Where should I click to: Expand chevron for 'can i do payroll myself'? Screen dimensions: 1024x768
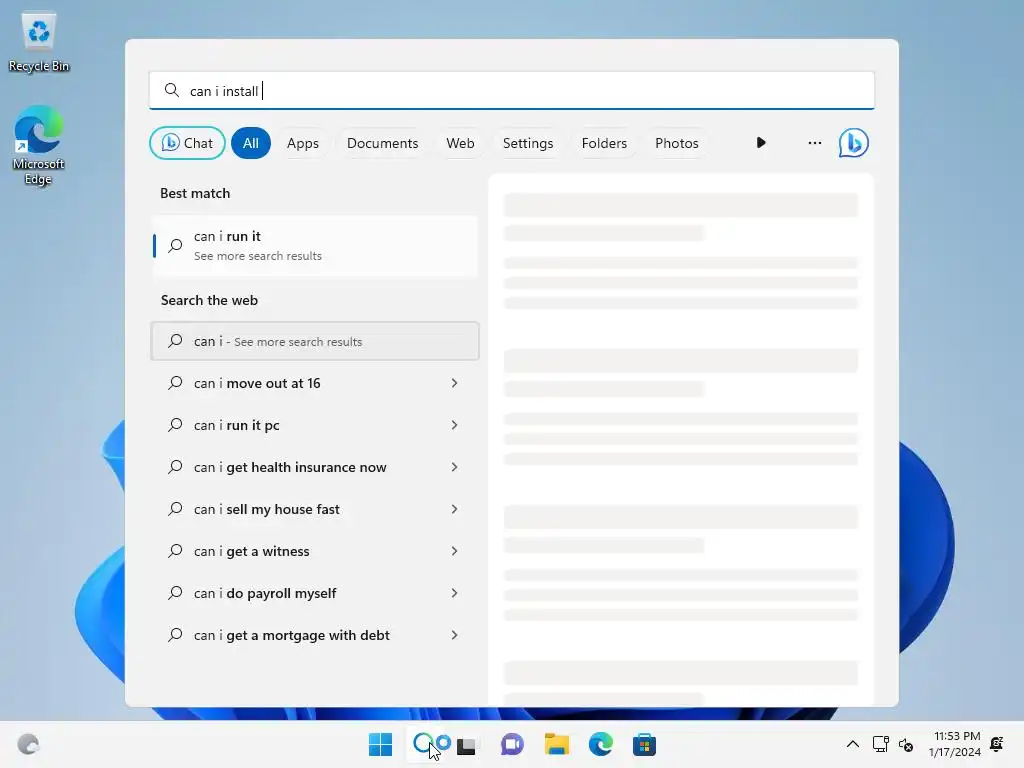pos(454,593)
